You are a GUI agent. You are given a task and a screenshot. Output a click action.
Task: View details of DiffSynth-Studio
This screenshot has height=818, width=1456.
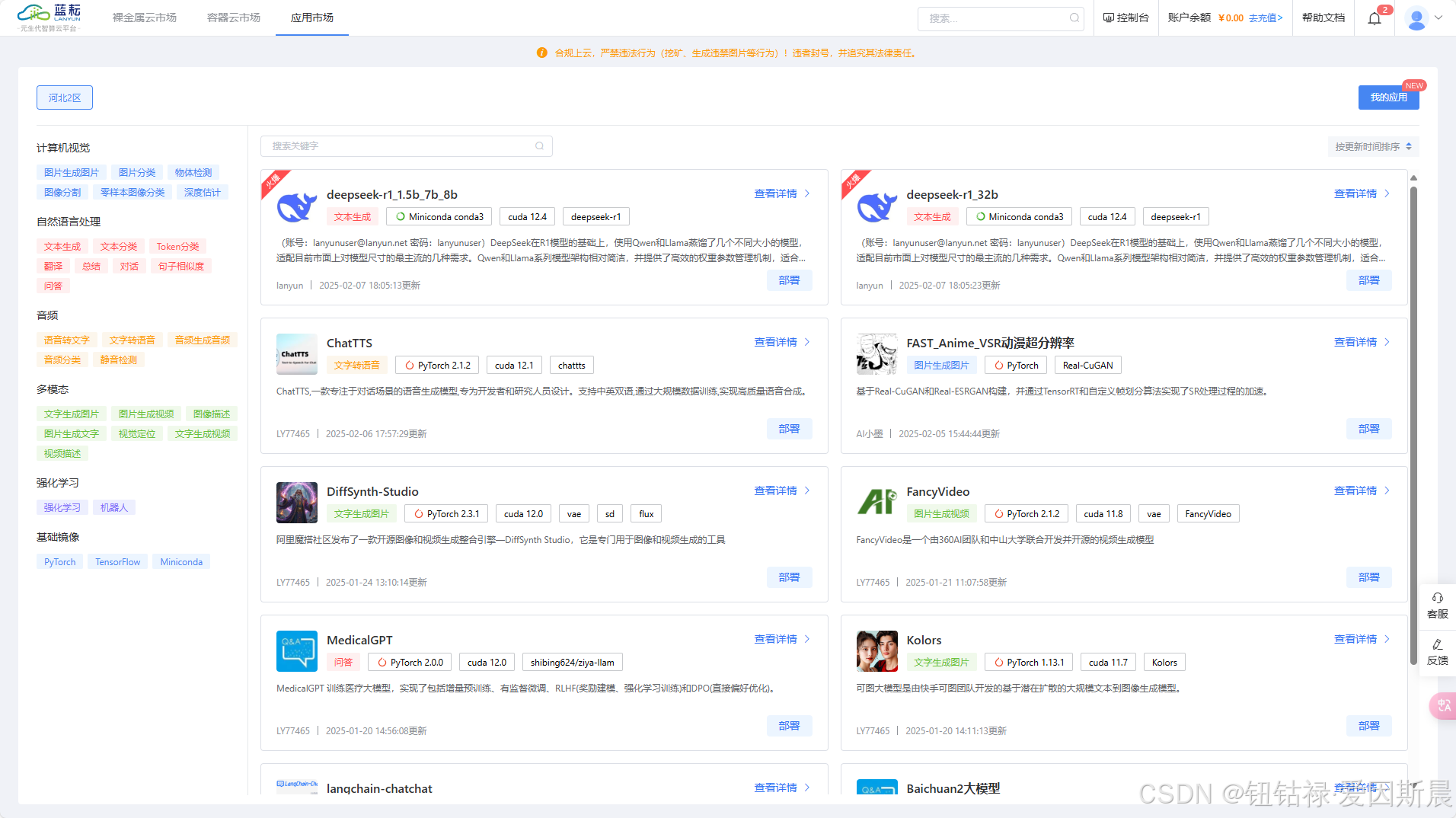pos(782,490)
